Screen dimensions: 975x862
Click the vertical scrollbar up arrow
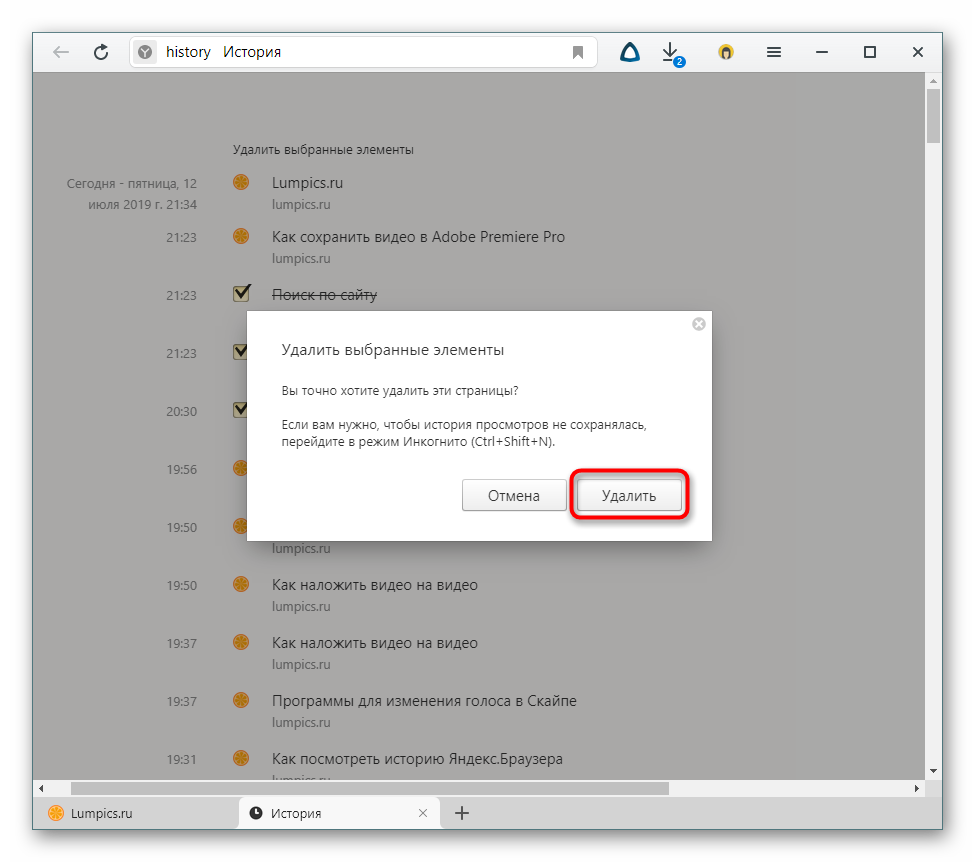pyautogui.click(x=933, y=81)
